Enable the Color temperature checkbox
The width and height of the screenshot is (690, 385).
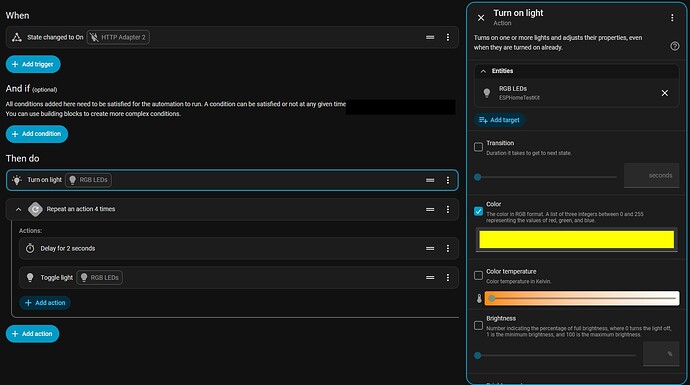[478, 275]
